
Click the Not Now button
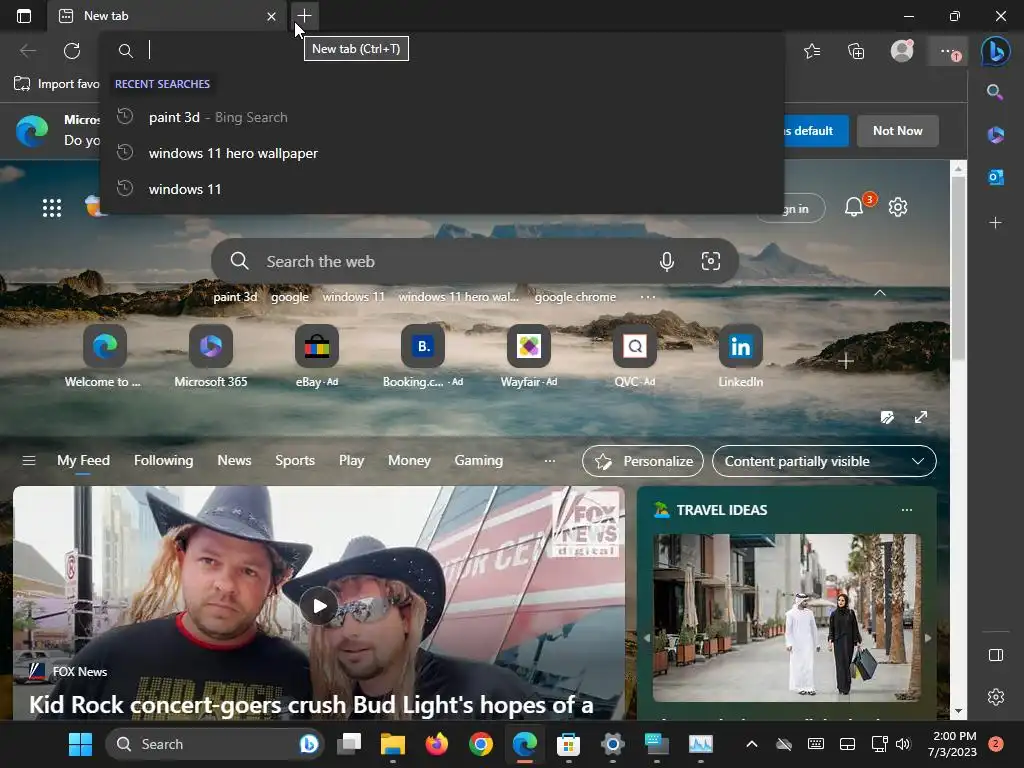click(x=897, y=131)
